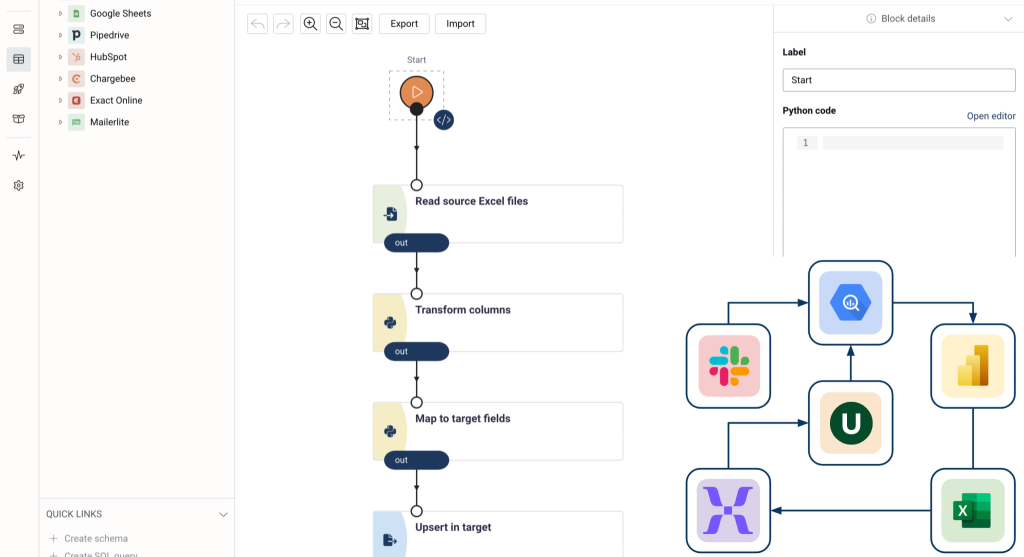The height and width of the screenshot is (557, 1024).
Task: Click the Import button
Action: 460,24
